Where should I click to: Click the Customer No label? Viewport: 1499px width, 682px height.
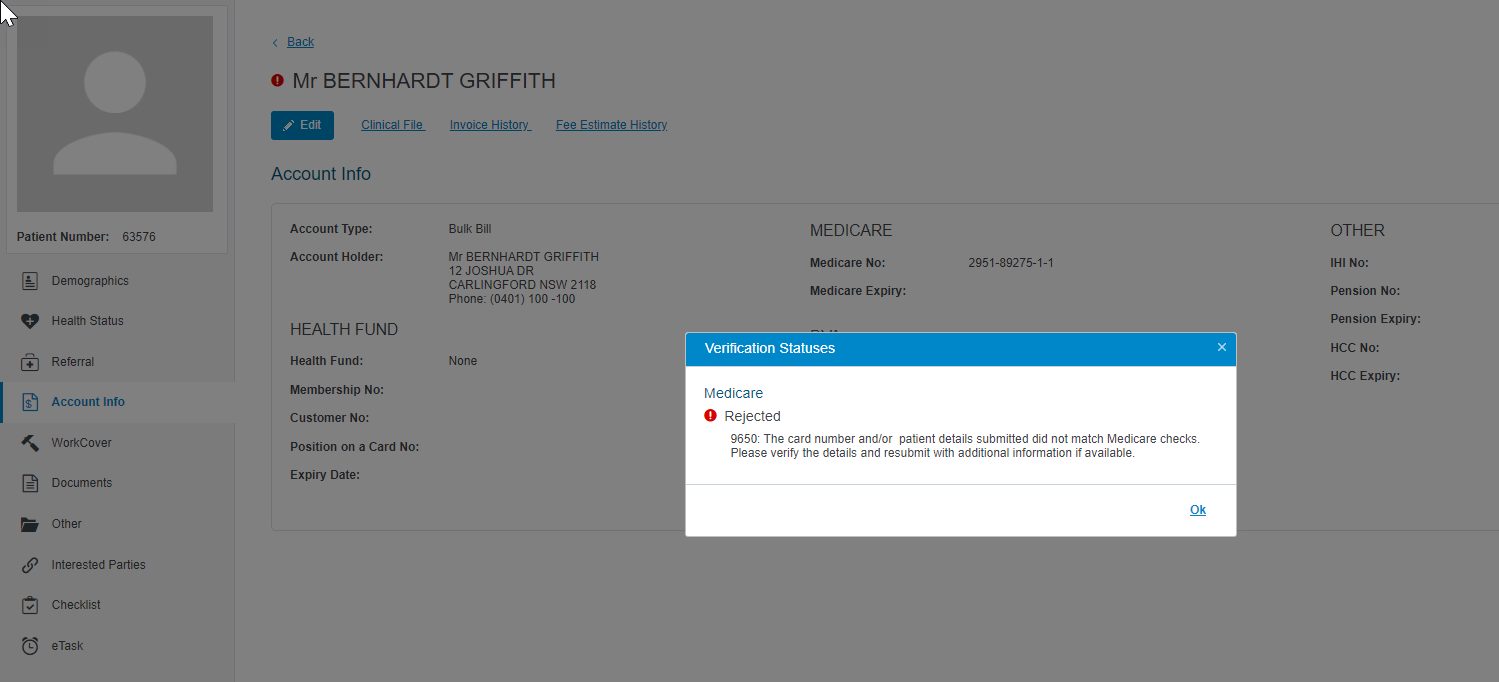(330, 418)
